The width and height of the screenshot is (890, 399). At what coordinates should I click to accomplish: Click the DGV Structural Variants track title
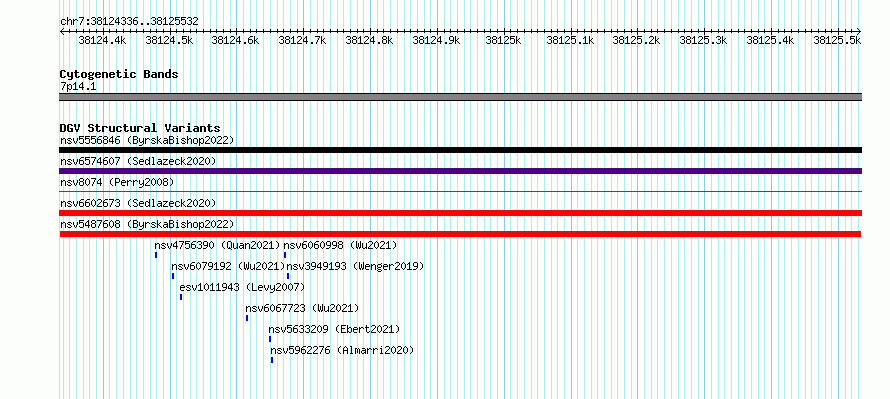[x=140, y=128]
